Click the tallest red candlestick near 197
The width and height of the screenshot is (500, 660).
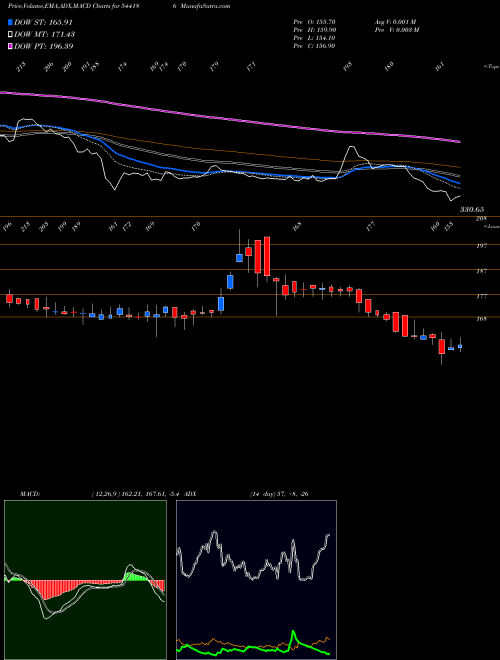pyautogui.click(x=266, y=256)
